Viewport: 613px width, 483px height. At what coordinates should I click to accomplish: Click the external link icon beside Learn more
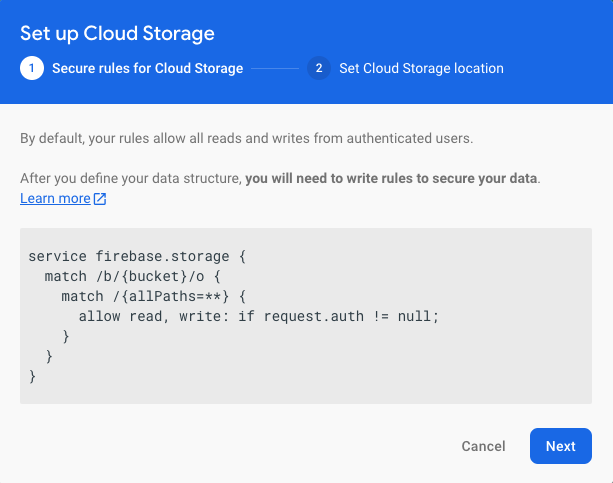100,199
